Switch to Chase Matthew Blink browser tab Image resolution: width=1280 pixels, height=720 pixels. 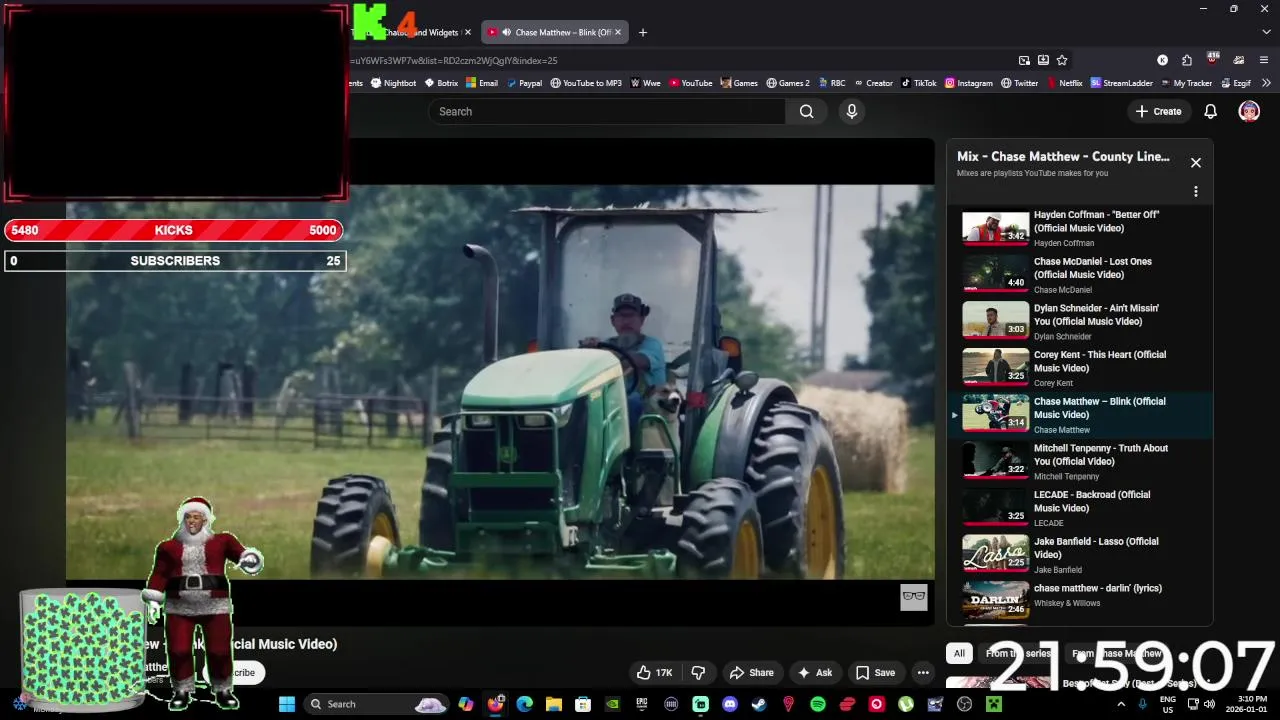click(554, 32)
